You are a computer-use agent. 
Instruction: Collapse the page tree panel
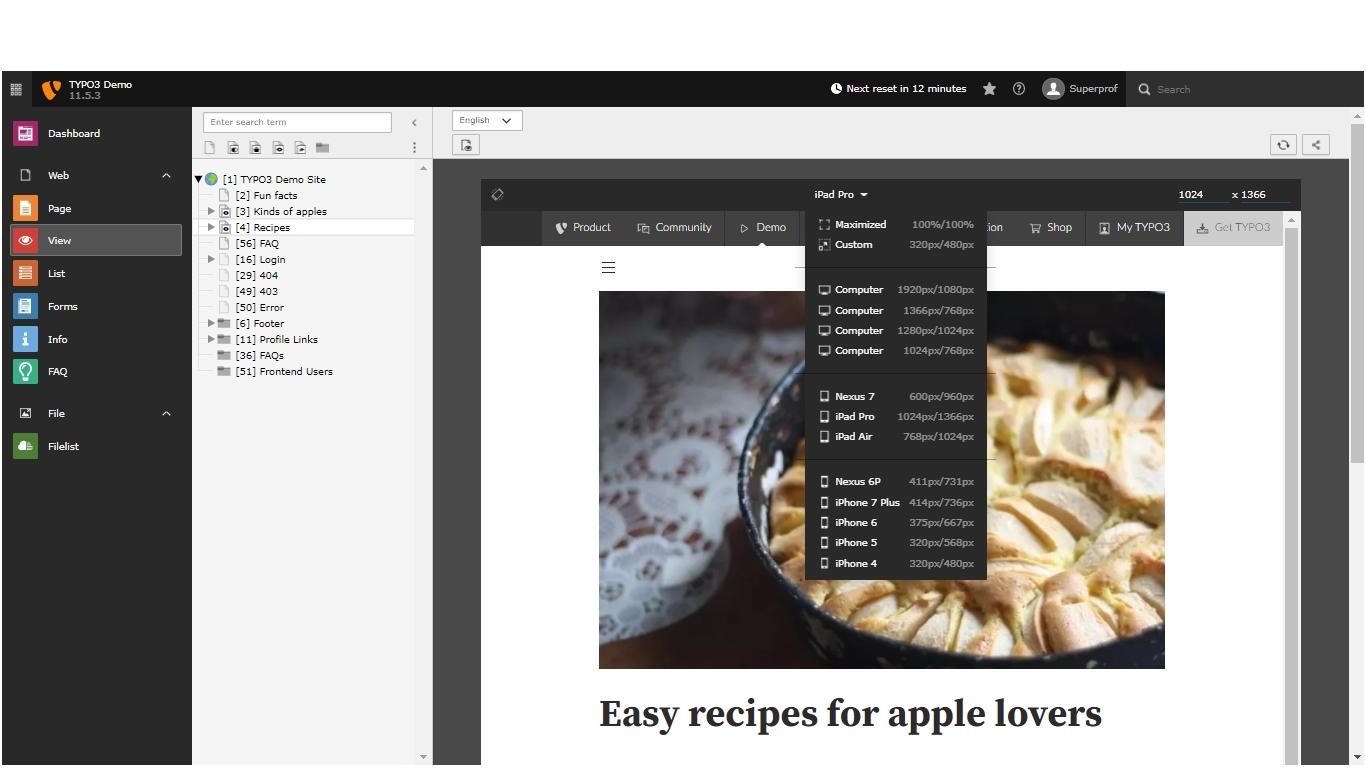point(414,122)
